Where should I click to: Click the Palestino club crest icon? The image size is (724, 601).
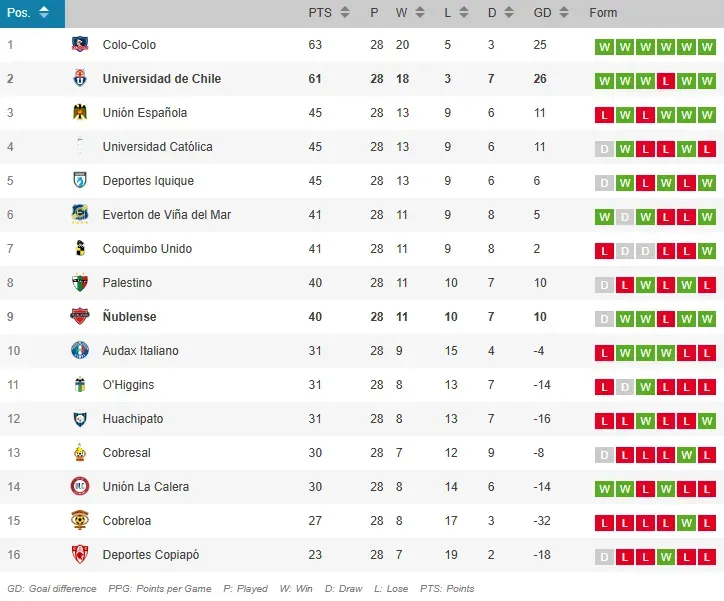[x=80, y=283]
